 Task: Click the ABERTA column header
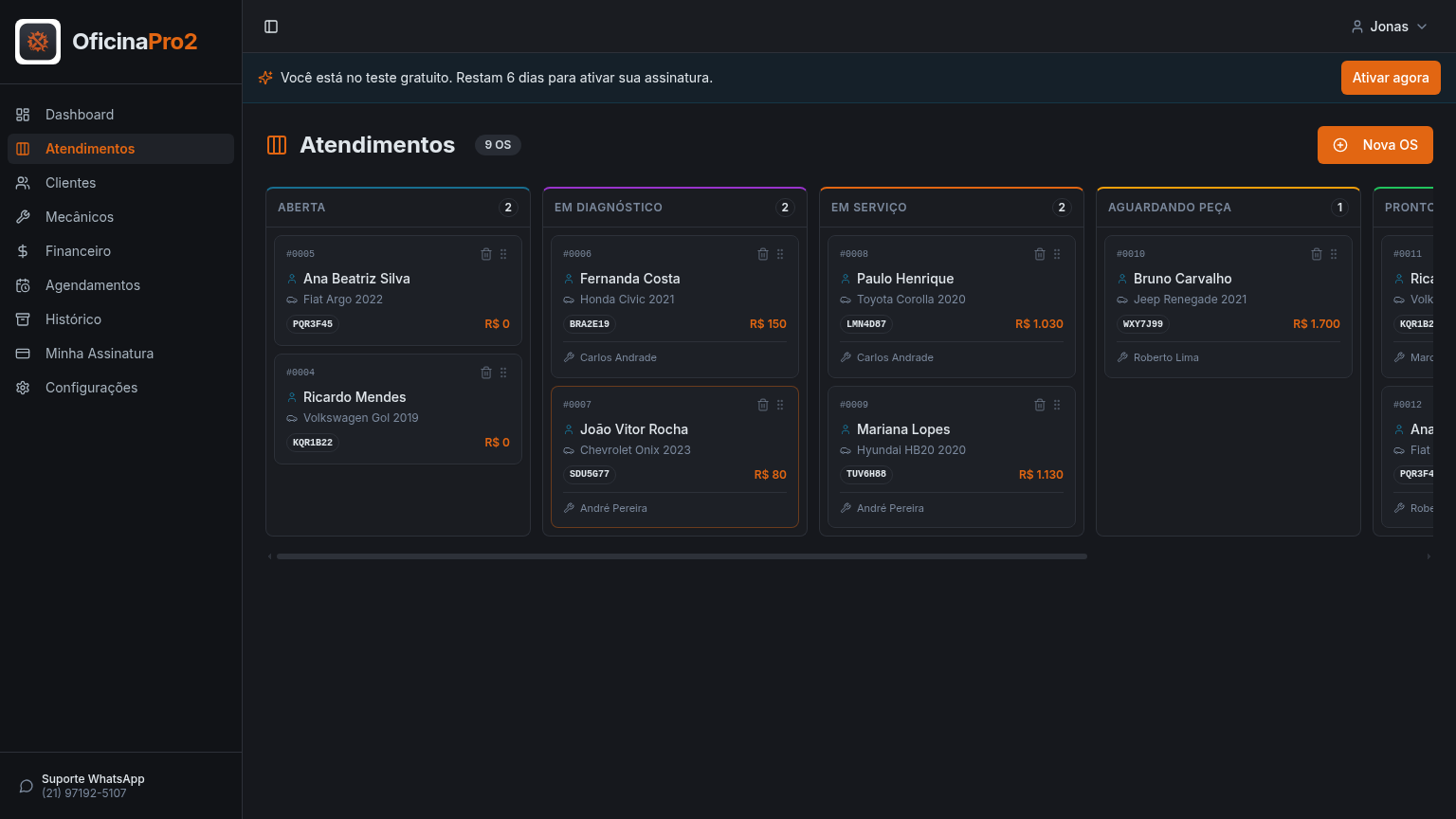[x=398, y=208]
